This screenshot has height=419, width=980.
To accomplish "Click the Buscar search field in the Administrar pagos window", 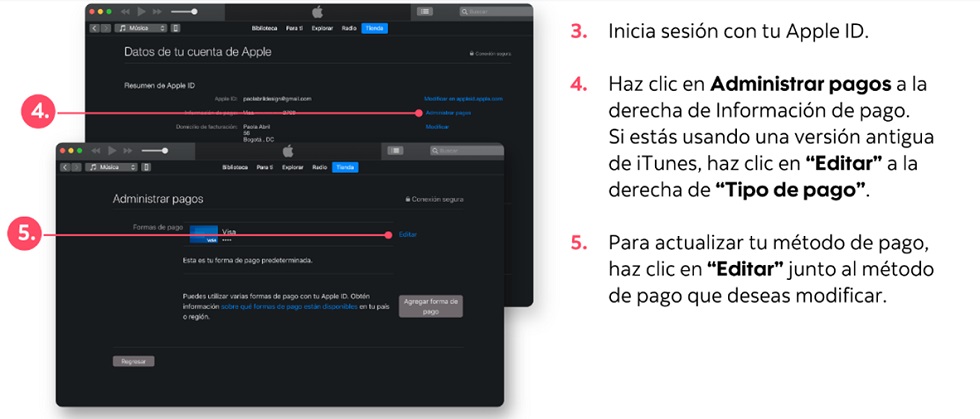I will (x=466, y=151).
